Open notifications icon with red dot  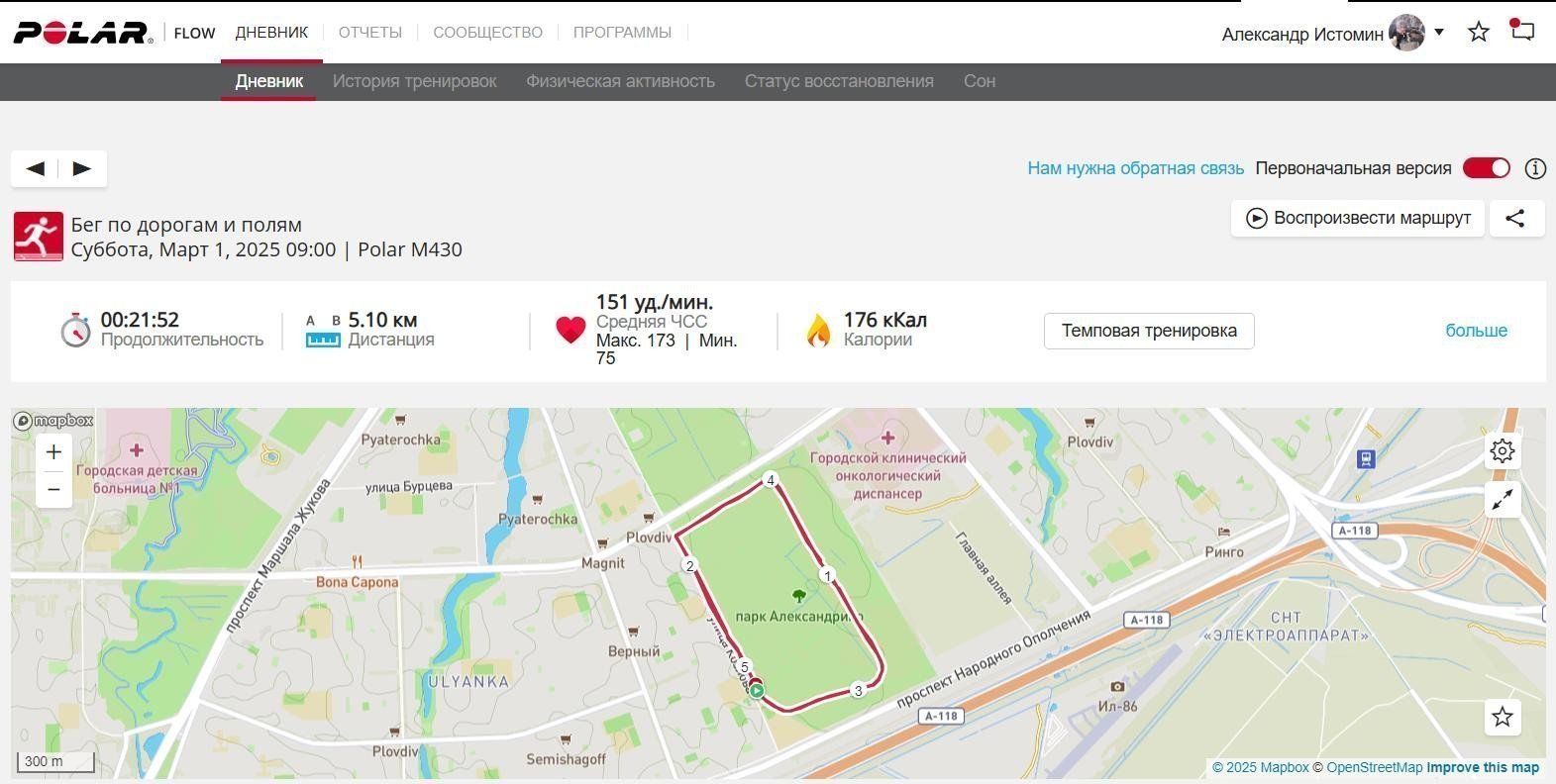(1521, 30)
